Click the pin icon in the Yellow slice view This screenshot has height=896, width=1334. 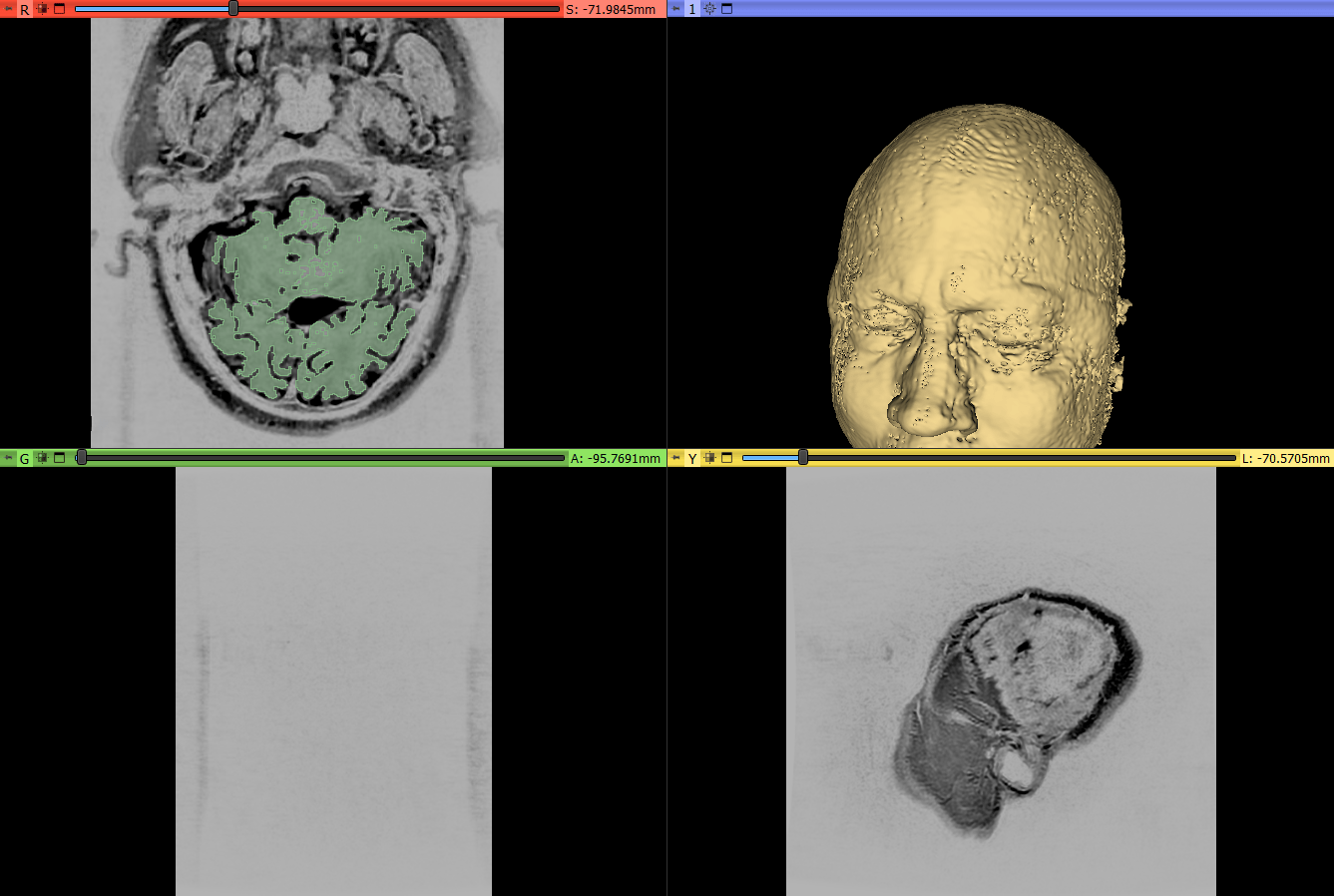[675, 458]
